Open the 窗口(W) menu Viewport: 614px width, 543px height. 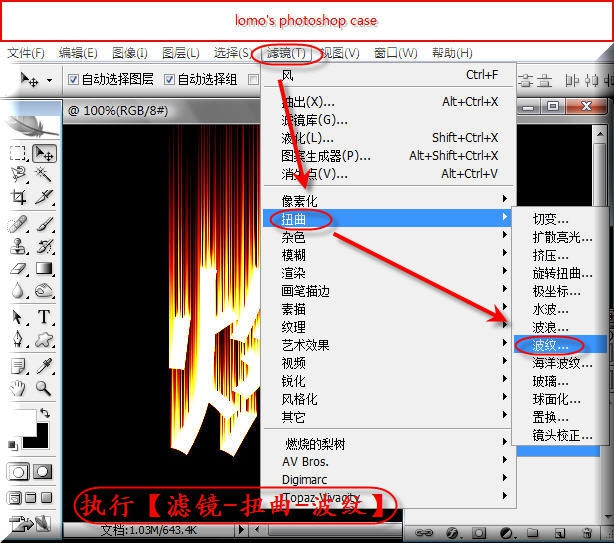point(396,53)
